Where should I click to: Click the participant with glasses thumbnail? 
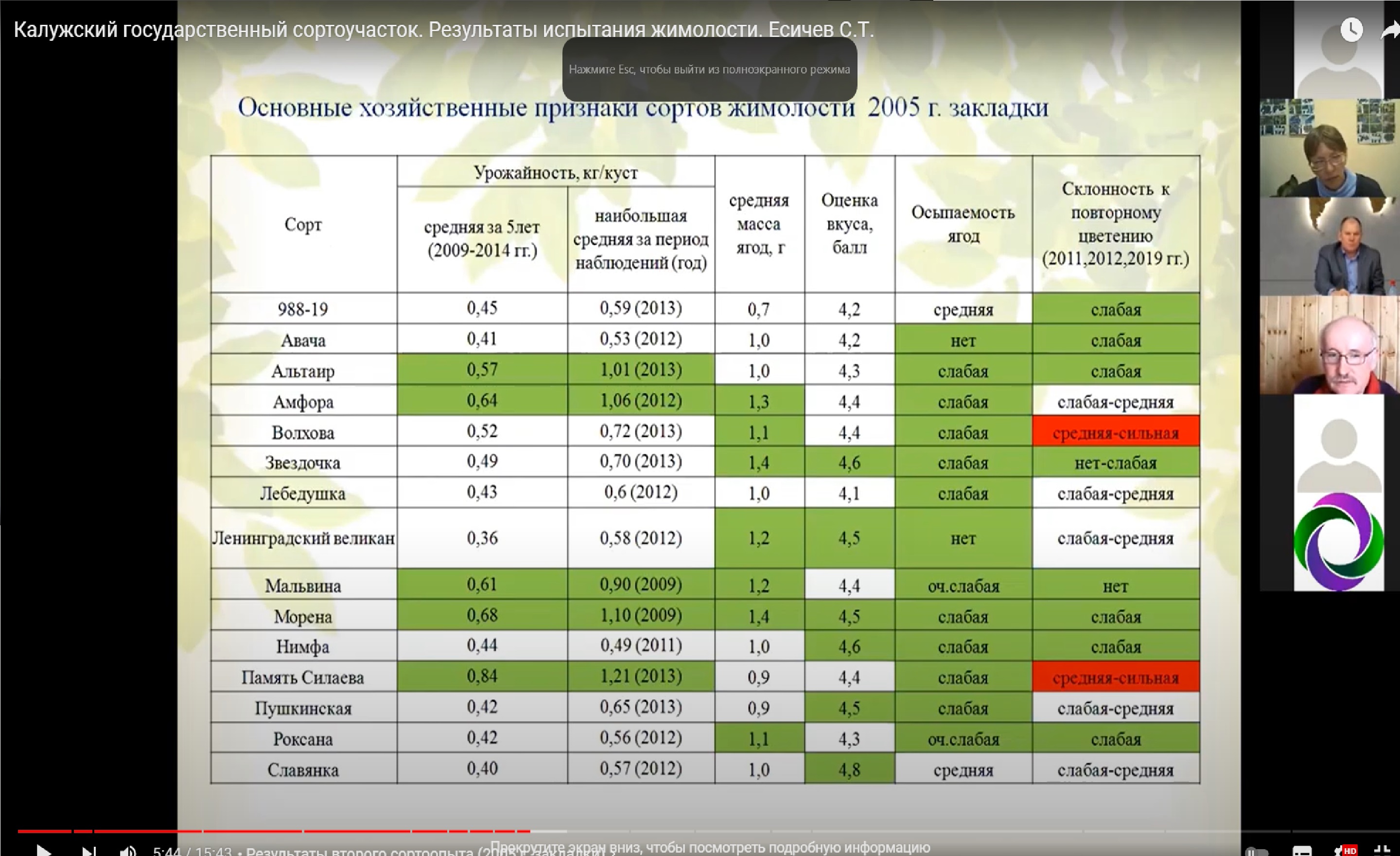(x=1330, y=344)
